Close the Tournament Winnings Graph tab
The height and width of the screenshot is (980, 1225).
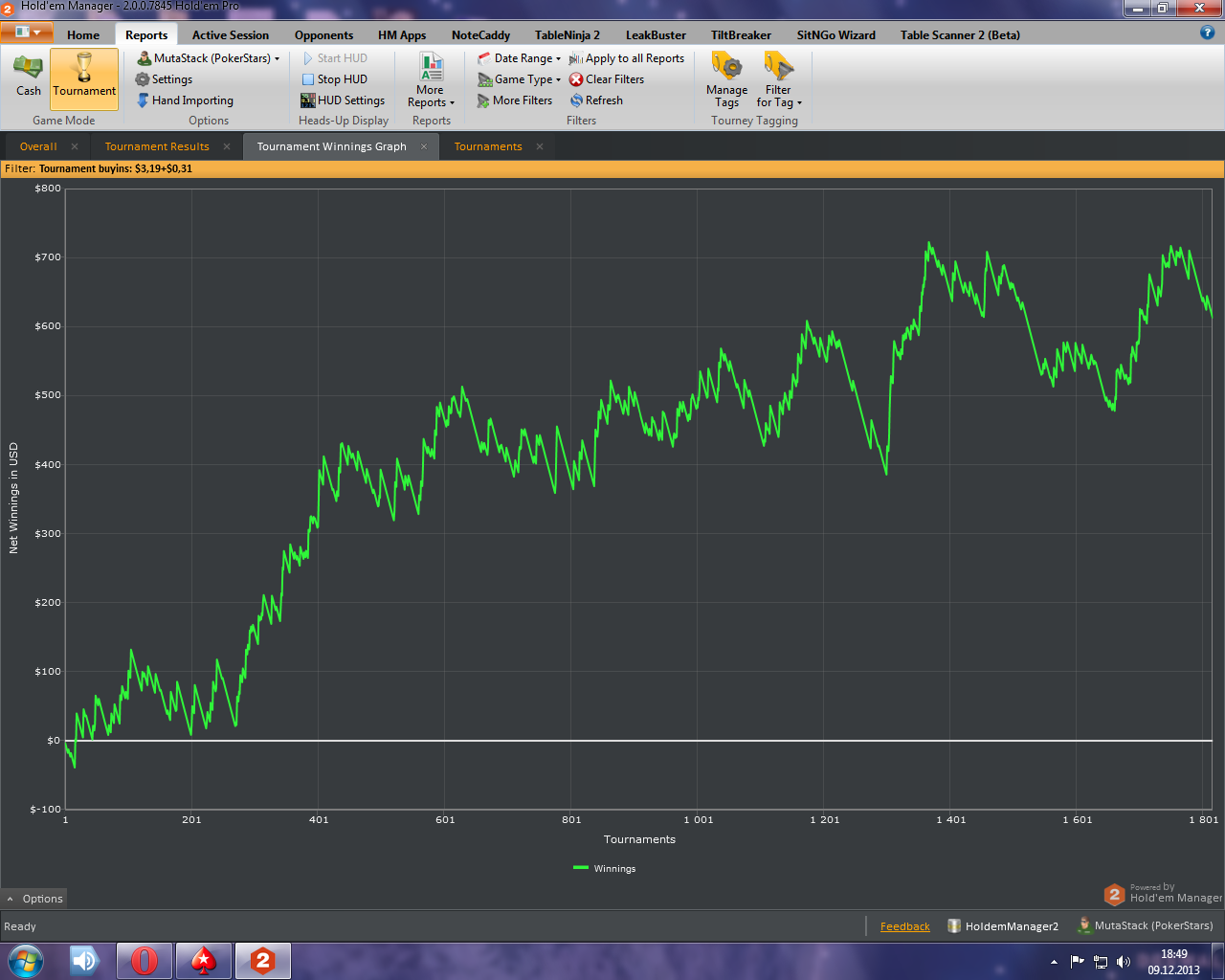(424, 146)
